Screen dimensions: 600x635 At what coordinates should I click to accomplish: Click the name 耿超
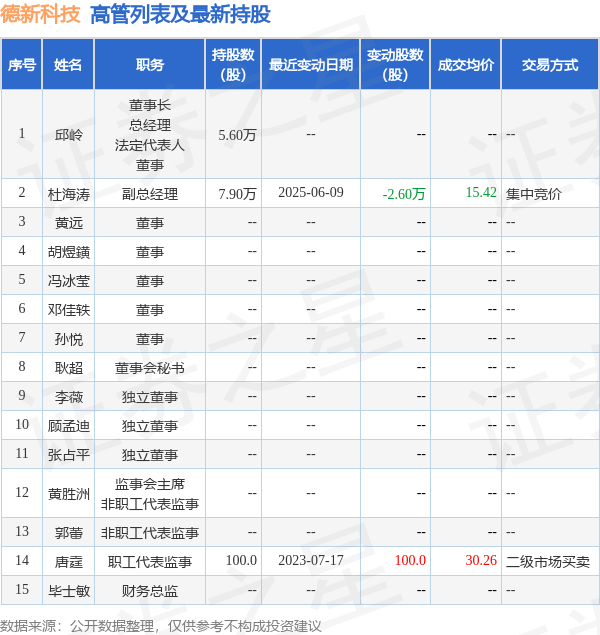click(x=68, y=368)
